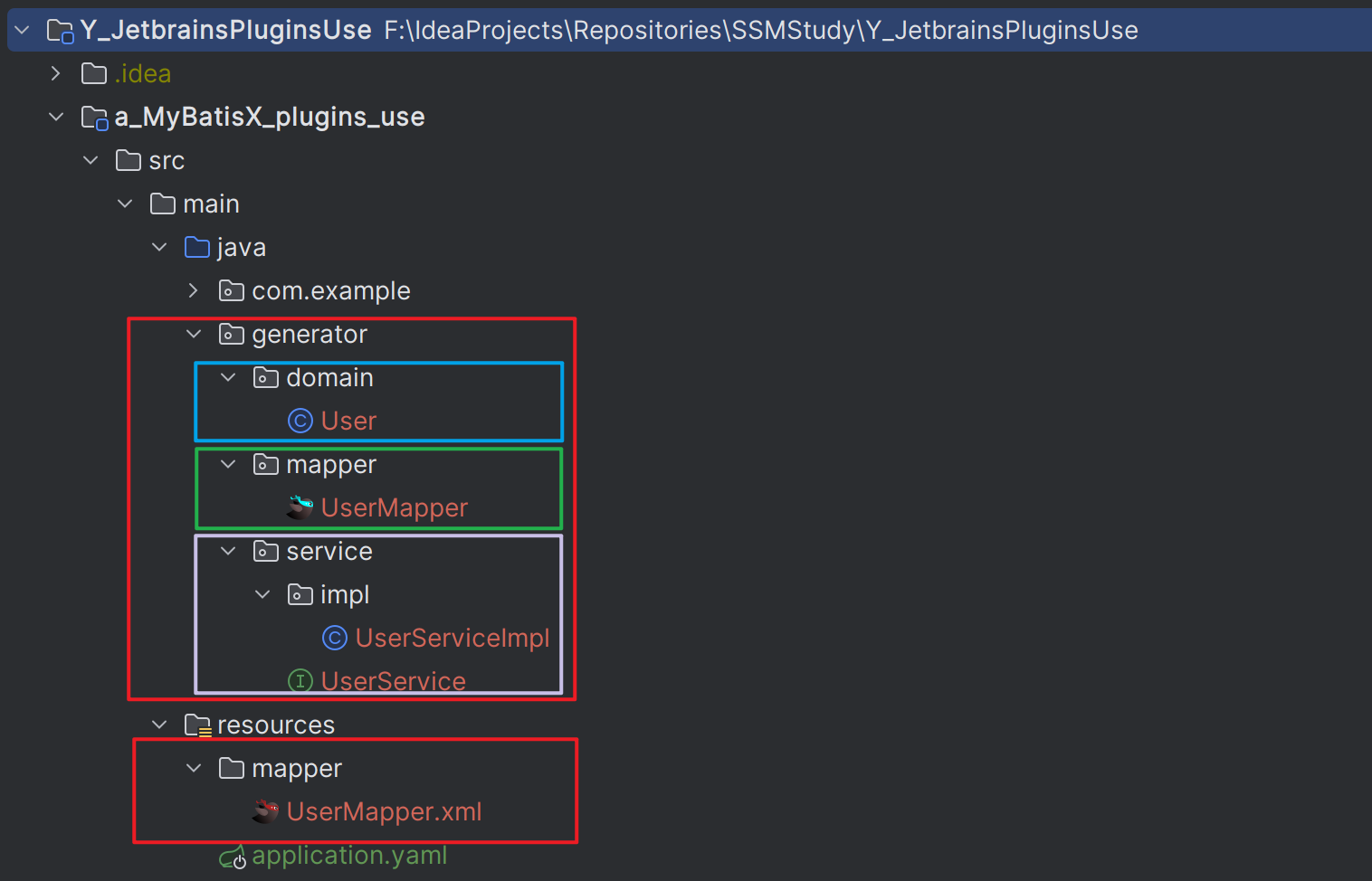
Task: Expand the .idea folder
Action: [x=56, y=73]
